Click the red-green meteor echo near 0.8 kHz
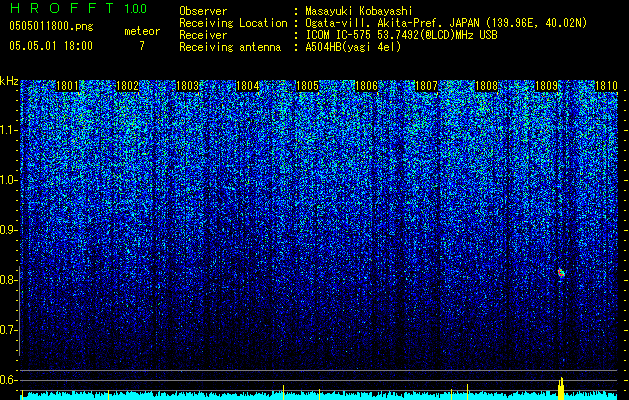Image resolution: width=629 pixels, height=400 pixels. click(561, 273)
